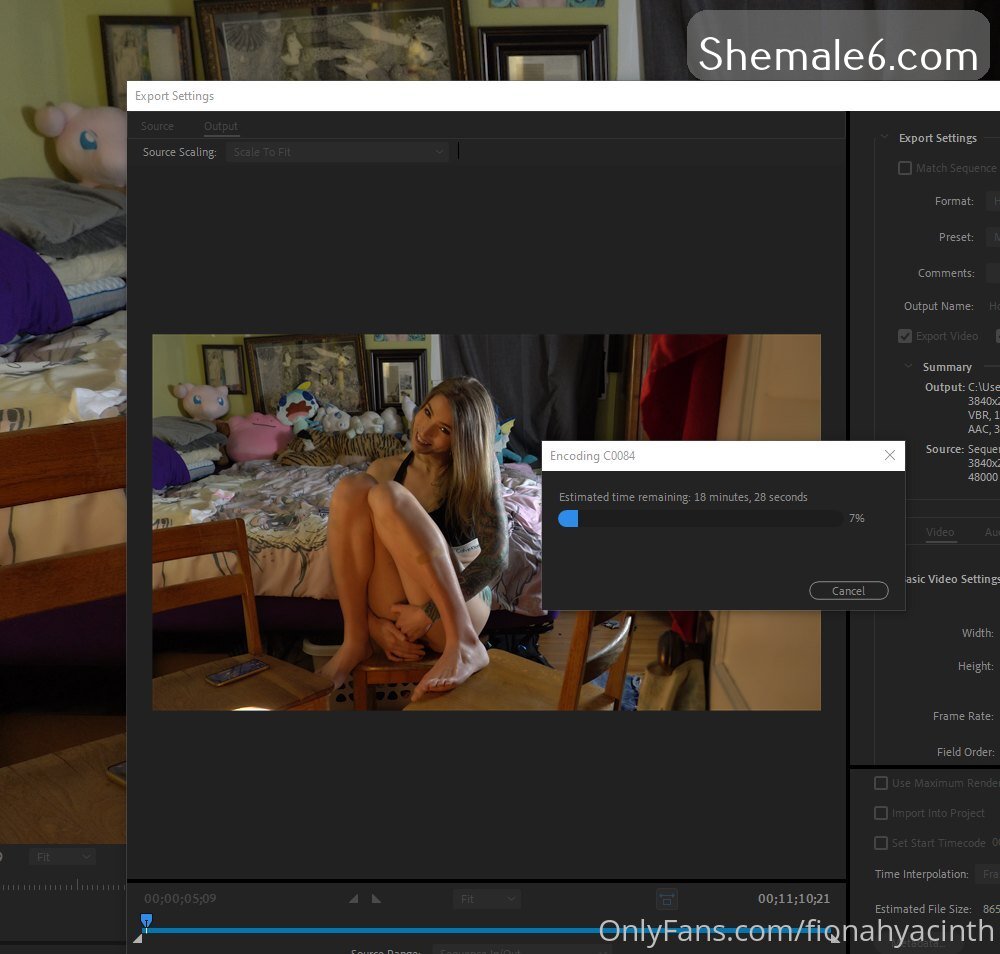This screenshot has height=954, width=1000.
Task: Open the Video settings tab
Action: 939,532
